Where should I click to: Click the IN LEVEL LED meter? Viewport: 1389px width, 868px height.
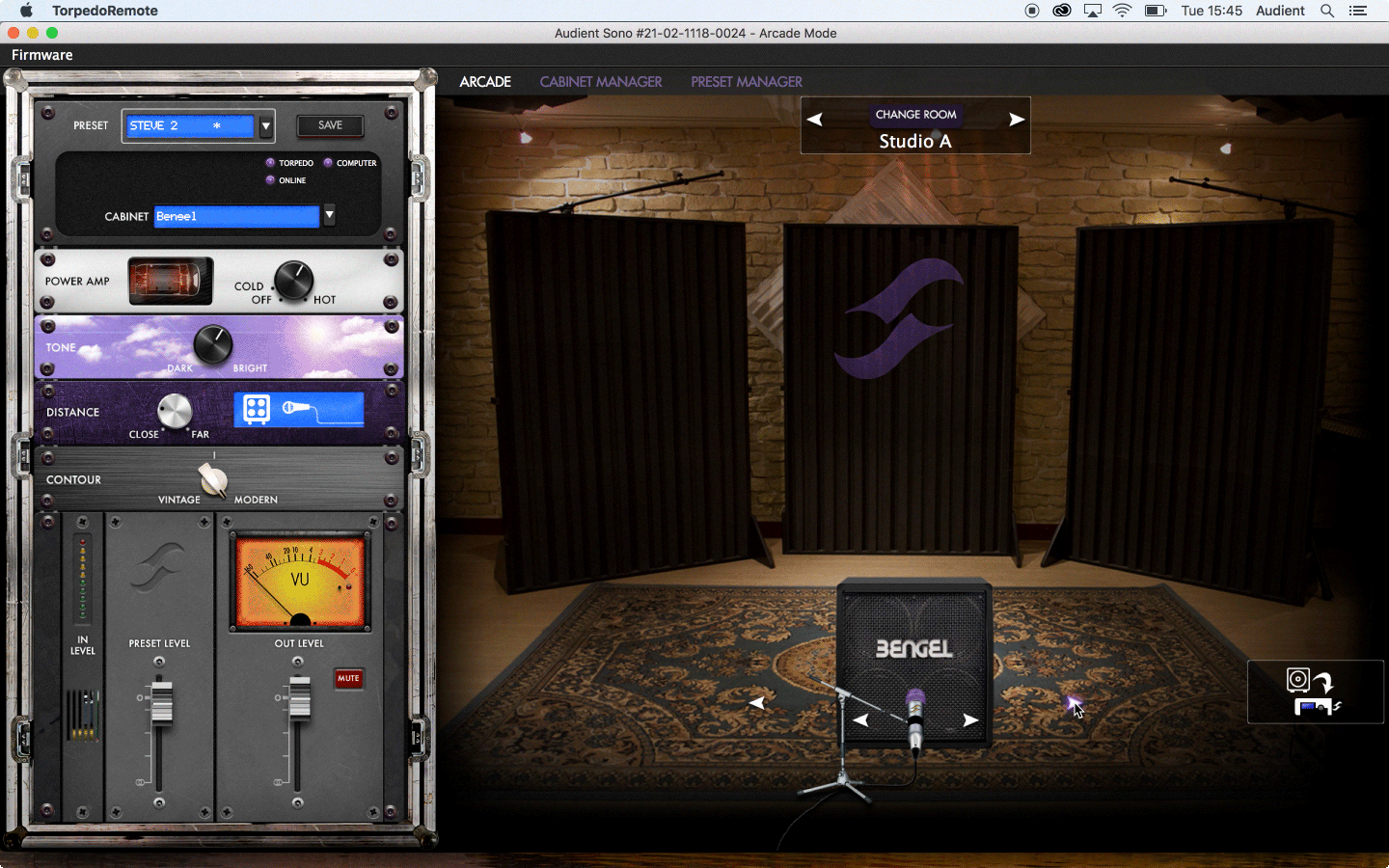coord(83,579)
